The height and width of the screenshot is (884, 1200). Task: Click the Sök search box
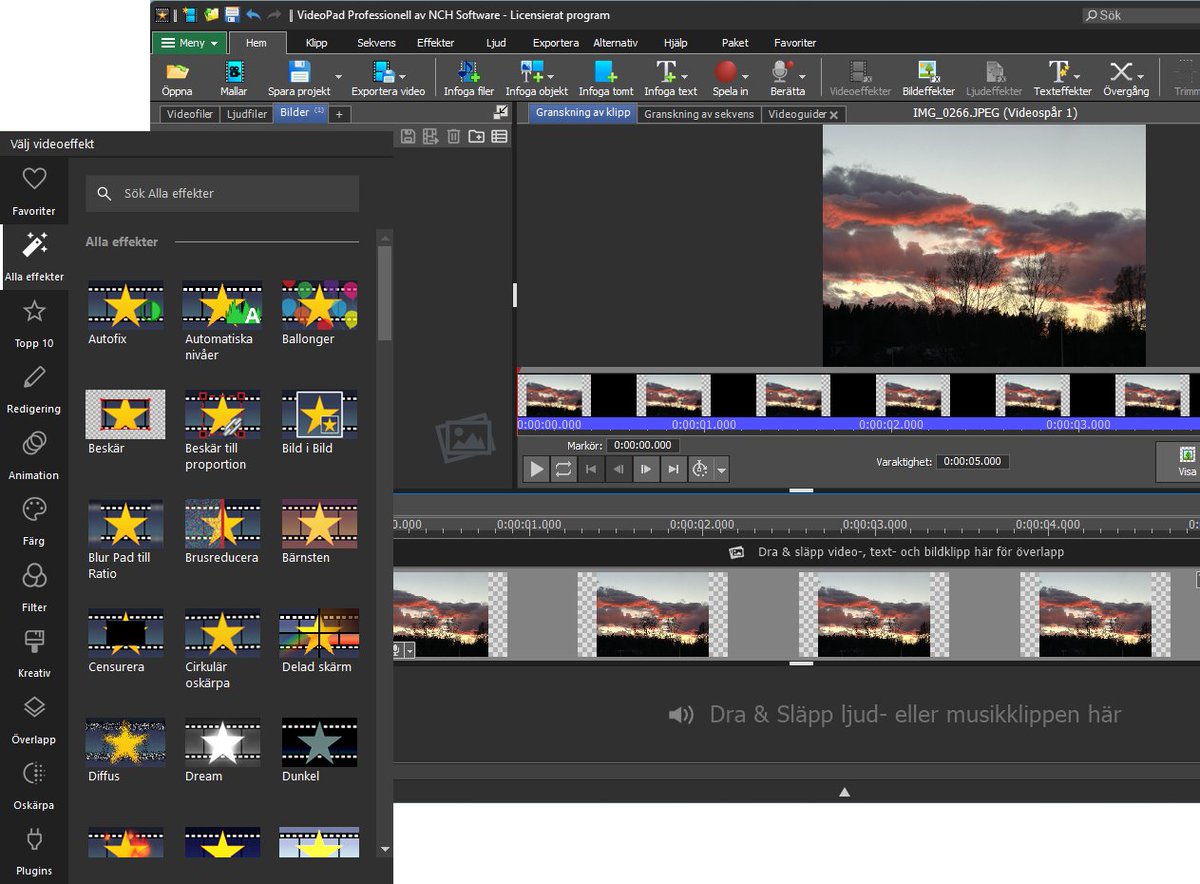[x=1140, y=15]
